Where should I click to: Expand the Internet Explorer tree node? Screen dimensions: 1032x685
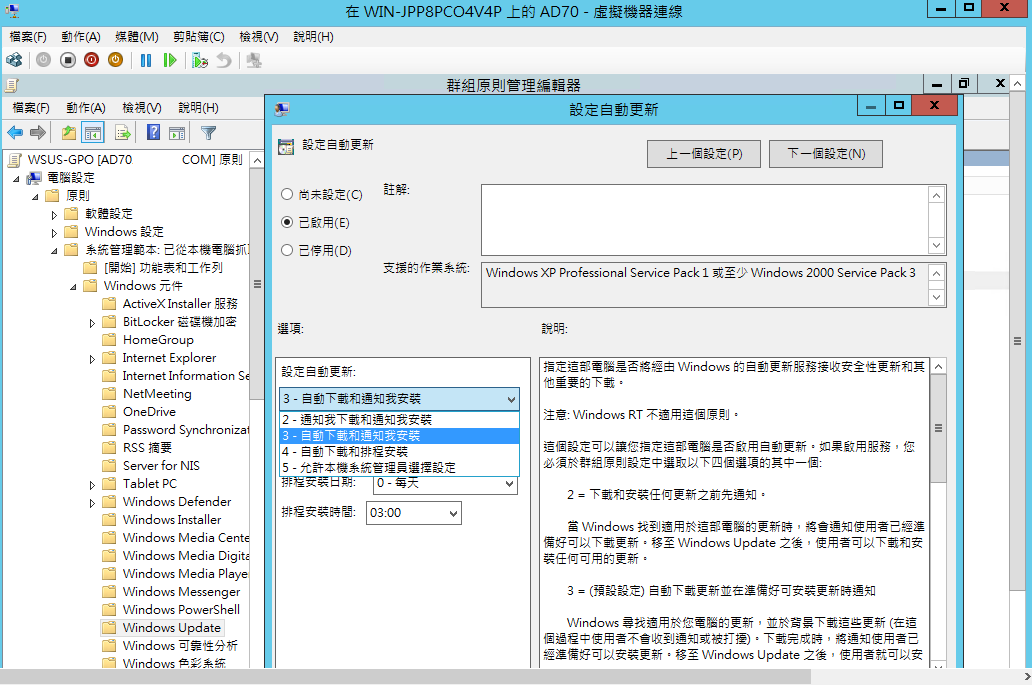coord(92,359)
